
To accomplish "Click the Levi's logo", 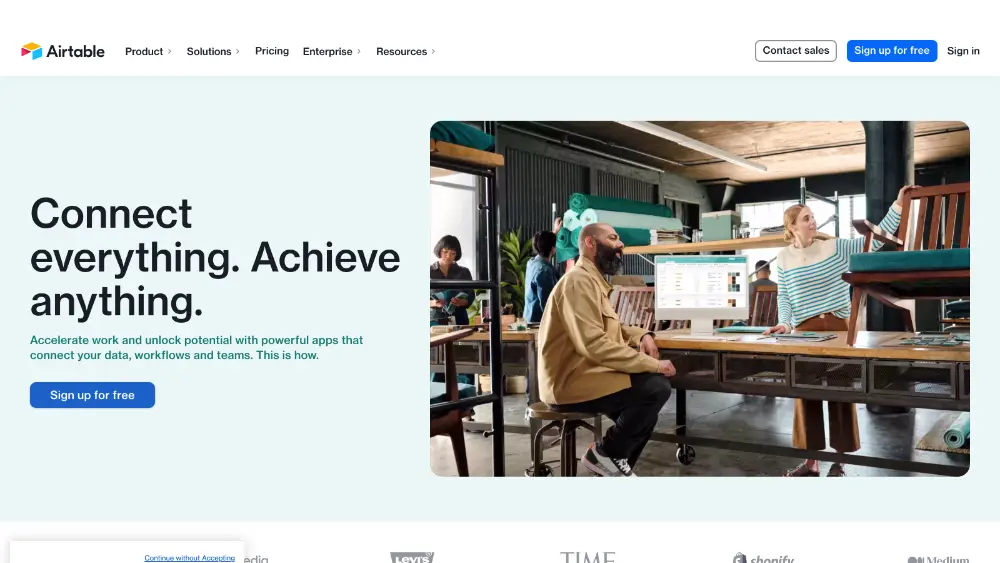I will tap(412, 558).
